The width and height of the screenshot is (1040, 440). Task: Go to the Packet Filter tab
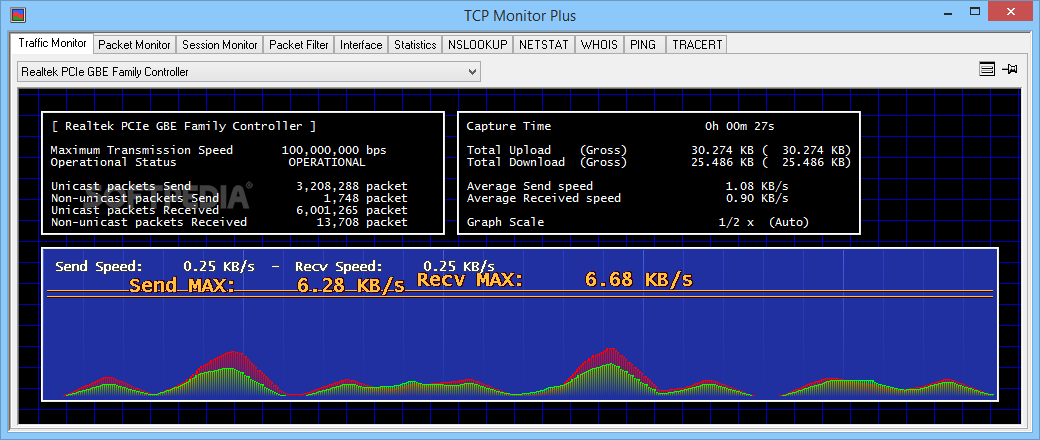(298, 45)
